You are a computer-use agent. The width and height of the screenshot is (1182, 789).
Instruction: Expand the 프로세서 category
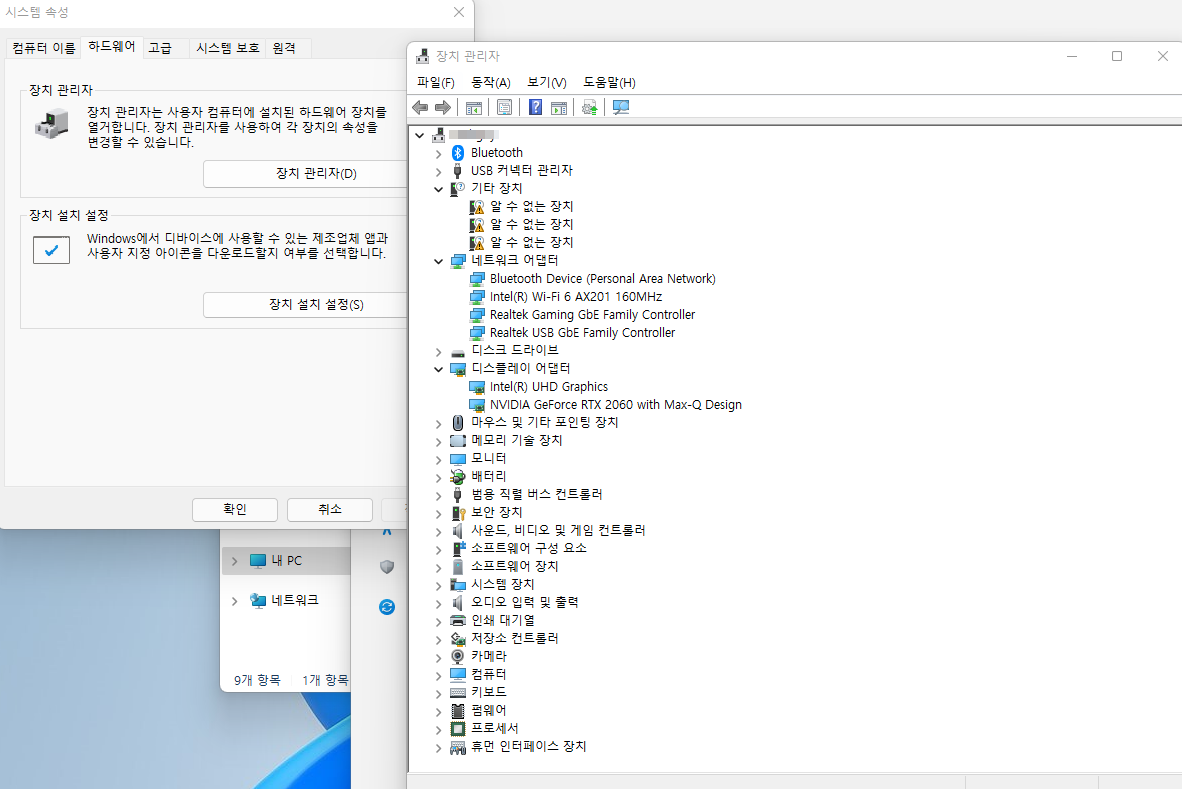pos(438,729)
